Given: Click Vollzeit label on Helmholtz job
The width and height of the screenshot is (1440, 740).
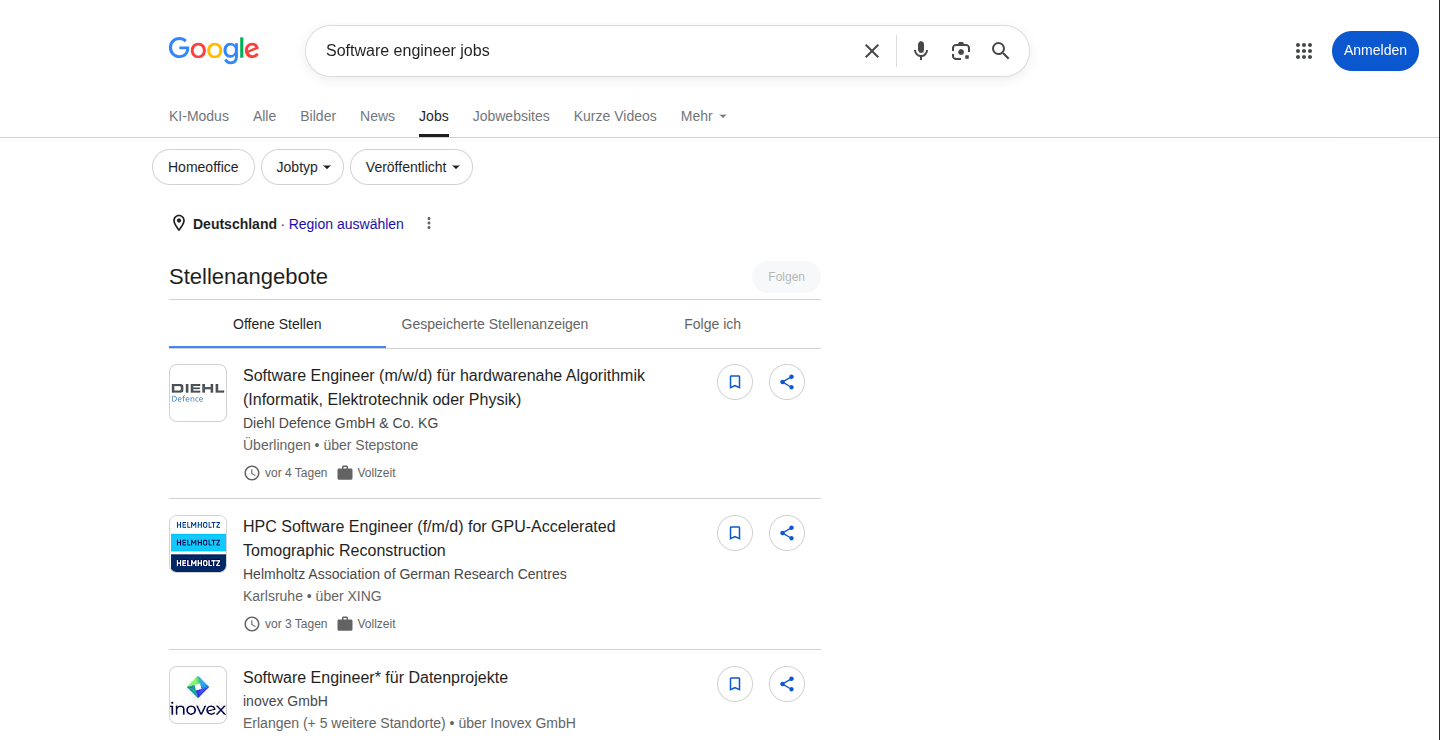Looking at the screenshot, I should 377,624.
